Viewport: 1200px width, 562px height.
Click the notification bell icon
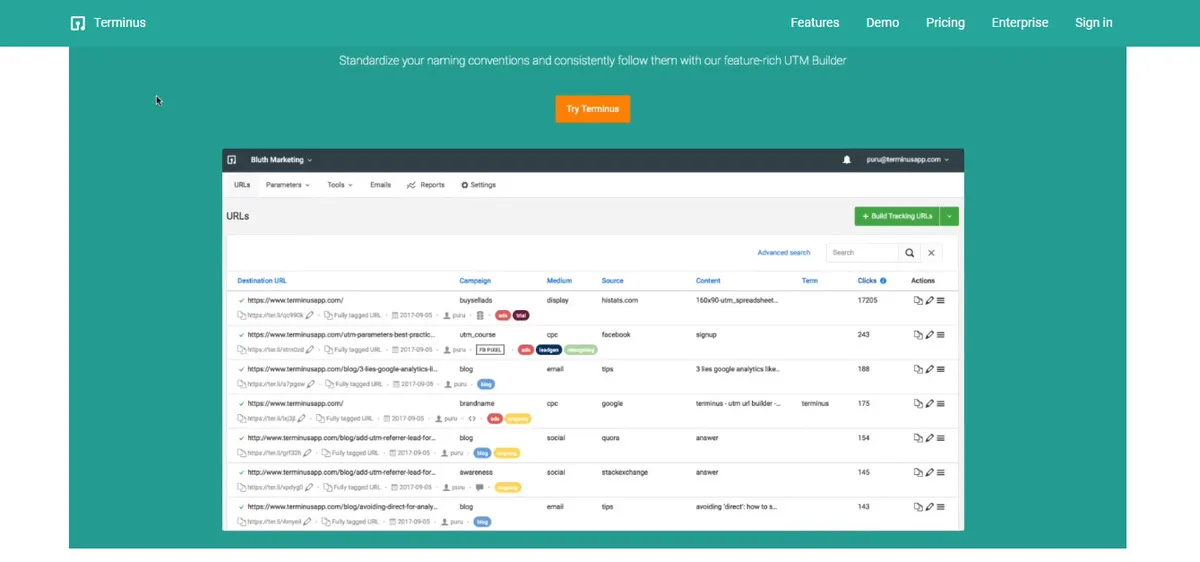pyautogui.click(x=846, y=160)
